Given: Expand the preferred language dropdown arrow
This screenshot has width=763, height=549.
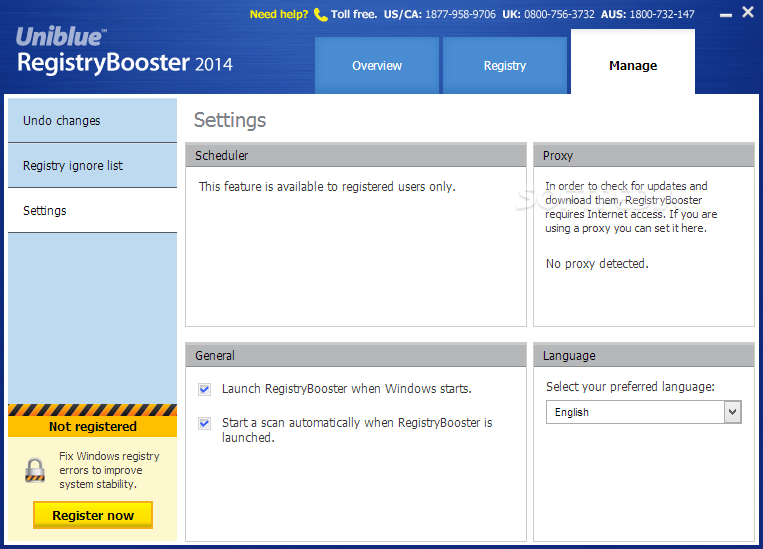Looking at the screenshot, I should 732,412.
